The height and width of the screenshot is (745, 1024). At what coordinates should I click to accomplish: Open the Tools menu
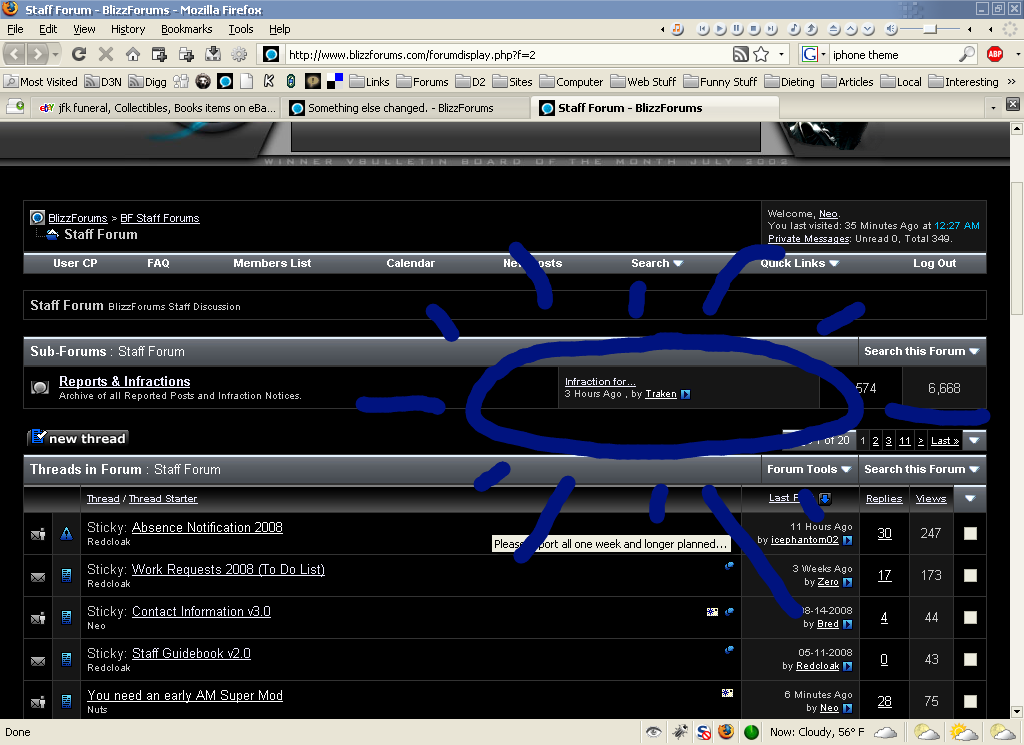click(240, 29)
